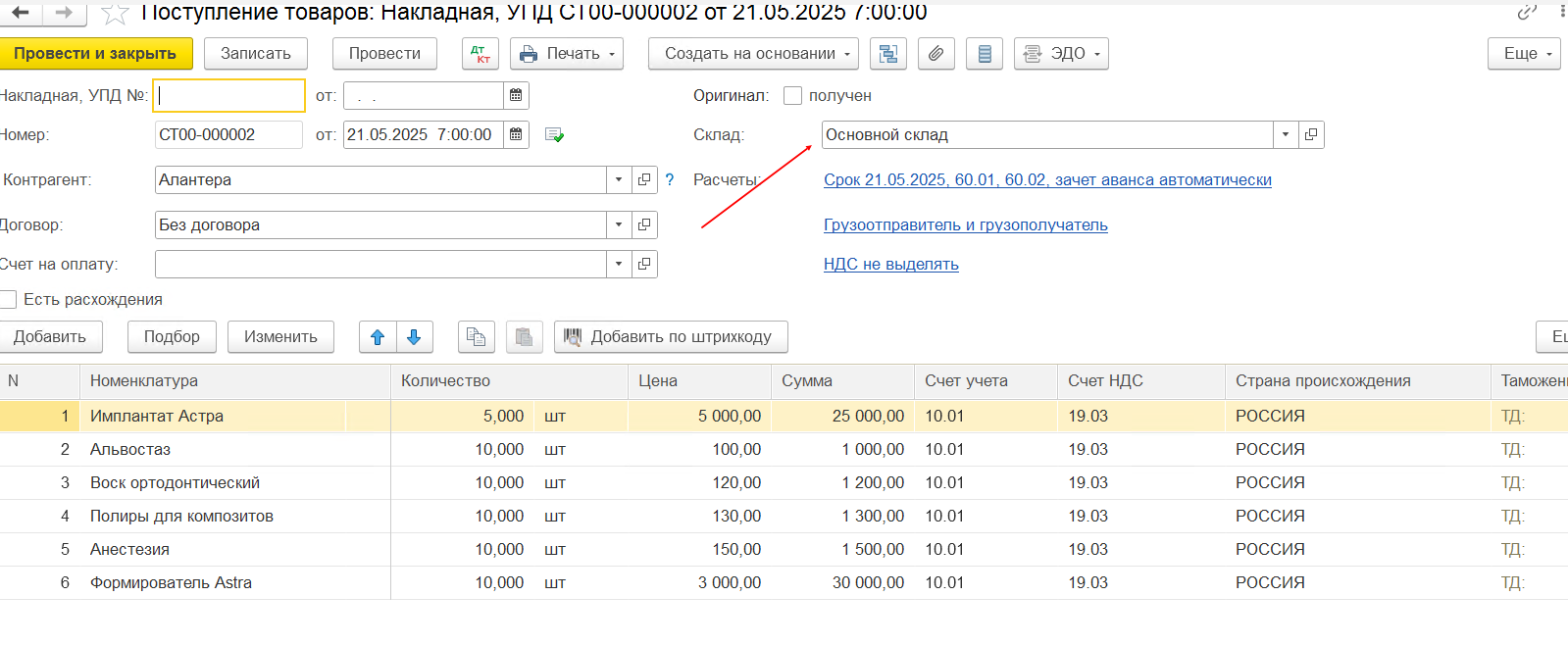This screenshot has height=646, width=1568.
Task: Click the forward navigation arrow
Action: 64,13
